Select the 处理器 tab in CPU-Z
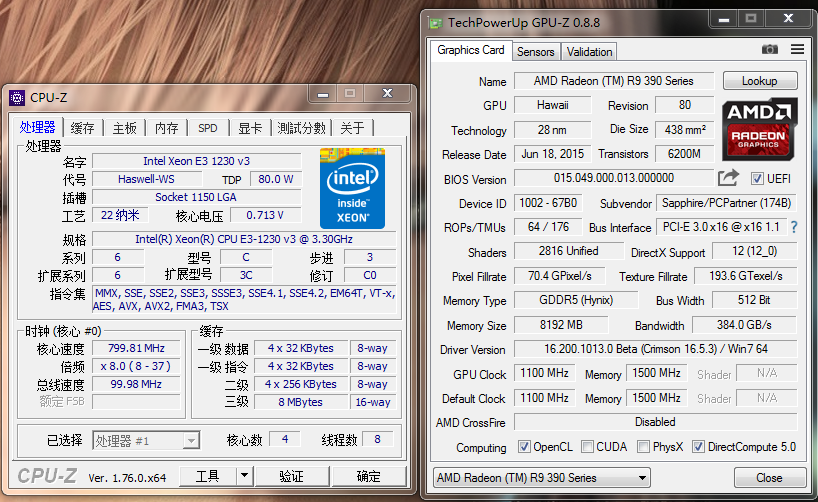 [x=38, y=127]
